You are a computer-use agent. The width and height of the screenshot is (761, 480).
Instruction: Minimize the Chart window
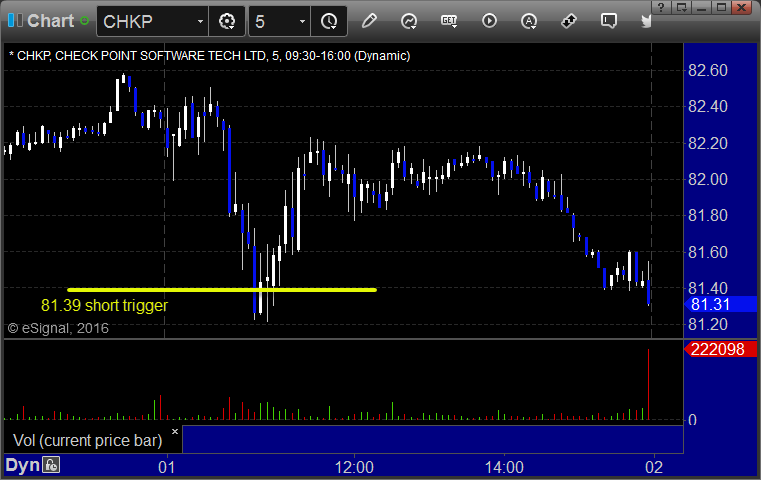tap(701, 7)
